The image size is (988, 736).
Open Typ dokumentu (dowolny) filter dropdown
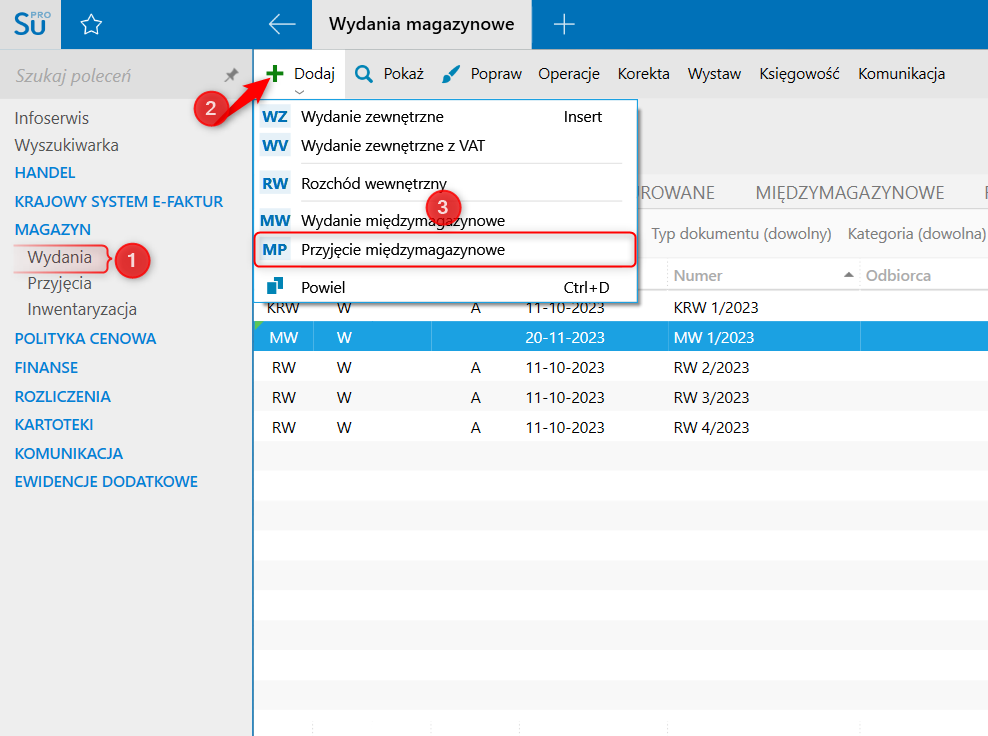pos(741,234)
